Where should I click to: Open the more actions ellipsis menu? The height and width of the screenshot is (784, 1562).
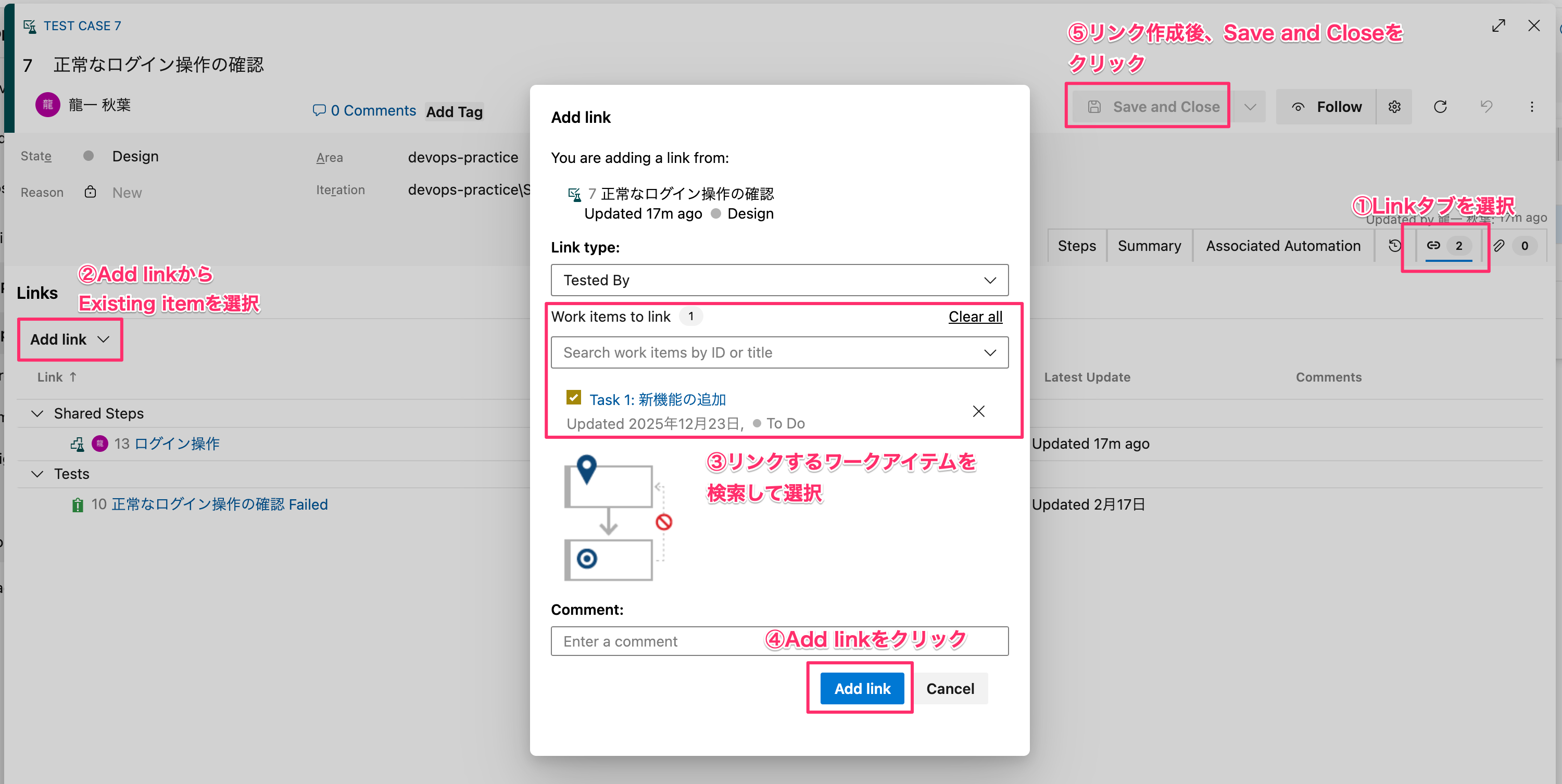(x=1532, y=107)
